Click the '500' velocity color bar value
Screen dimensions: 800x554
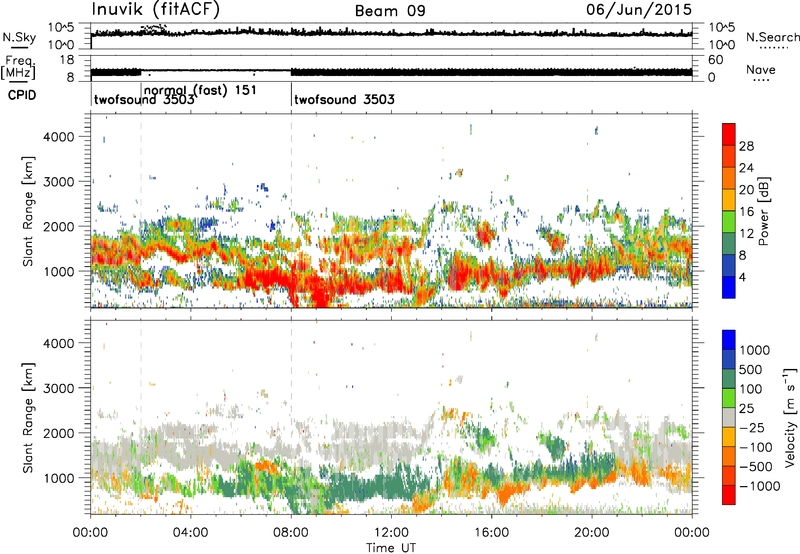point(753,370)
